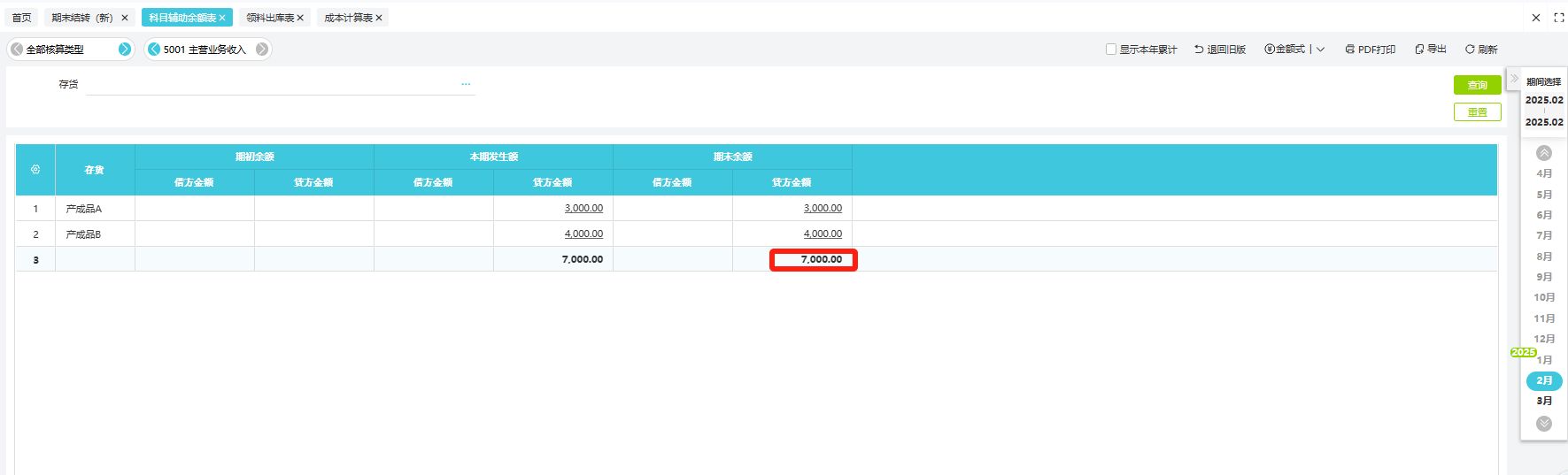Open the 成本计算表 tab

point(348,18)
